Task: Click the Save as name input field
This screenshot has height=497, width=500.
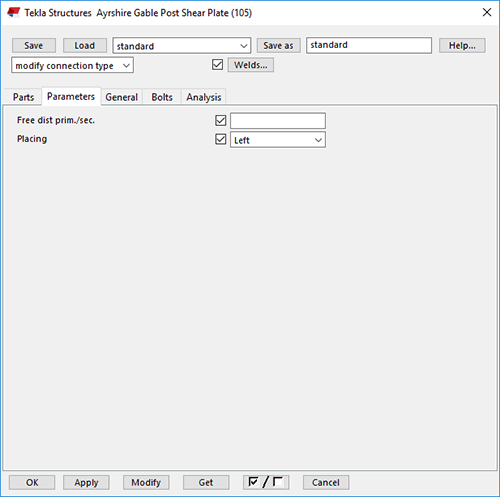Action: (369, 45)
